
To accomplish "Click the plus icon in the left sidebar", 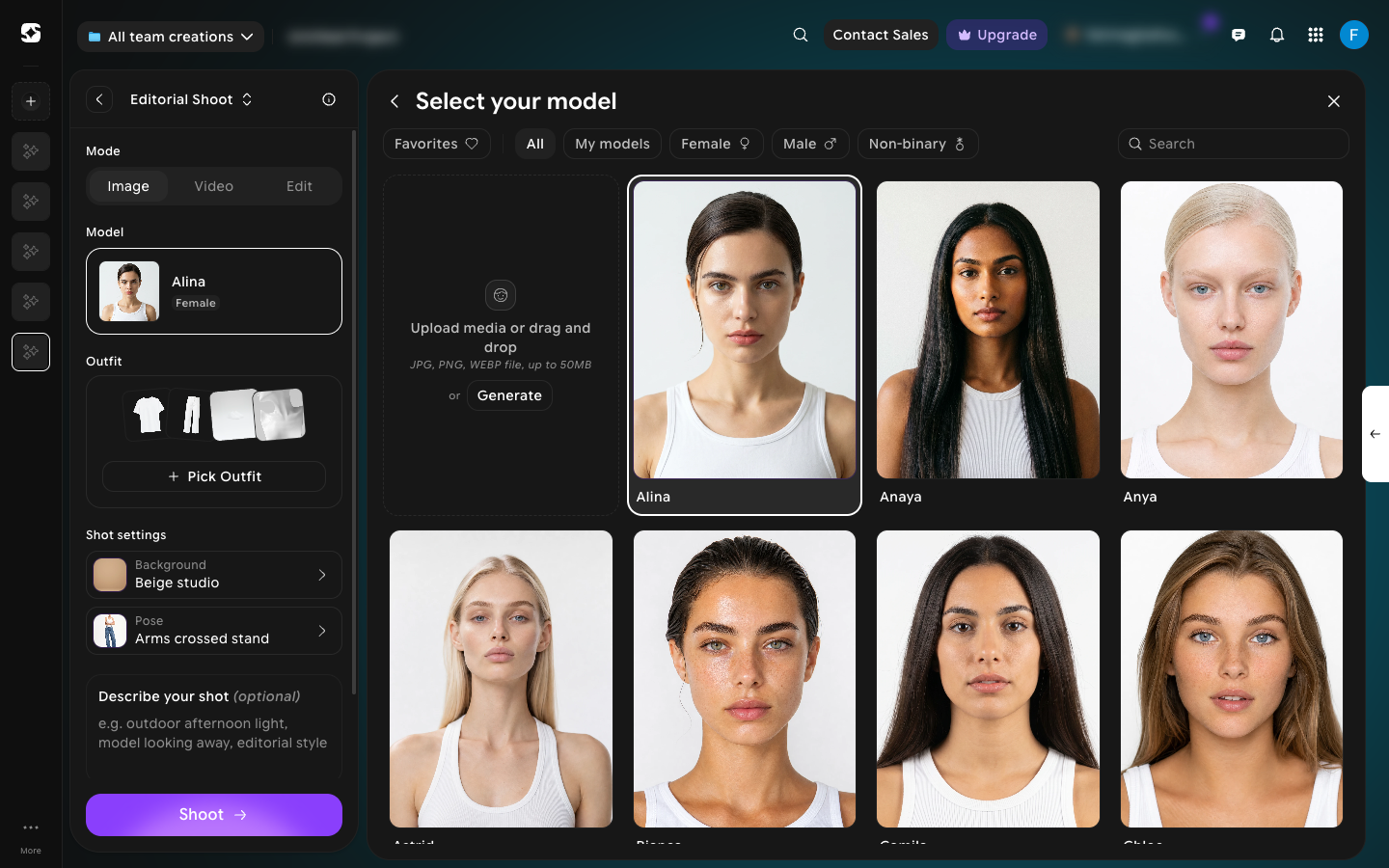I will (x=31, y=101).
